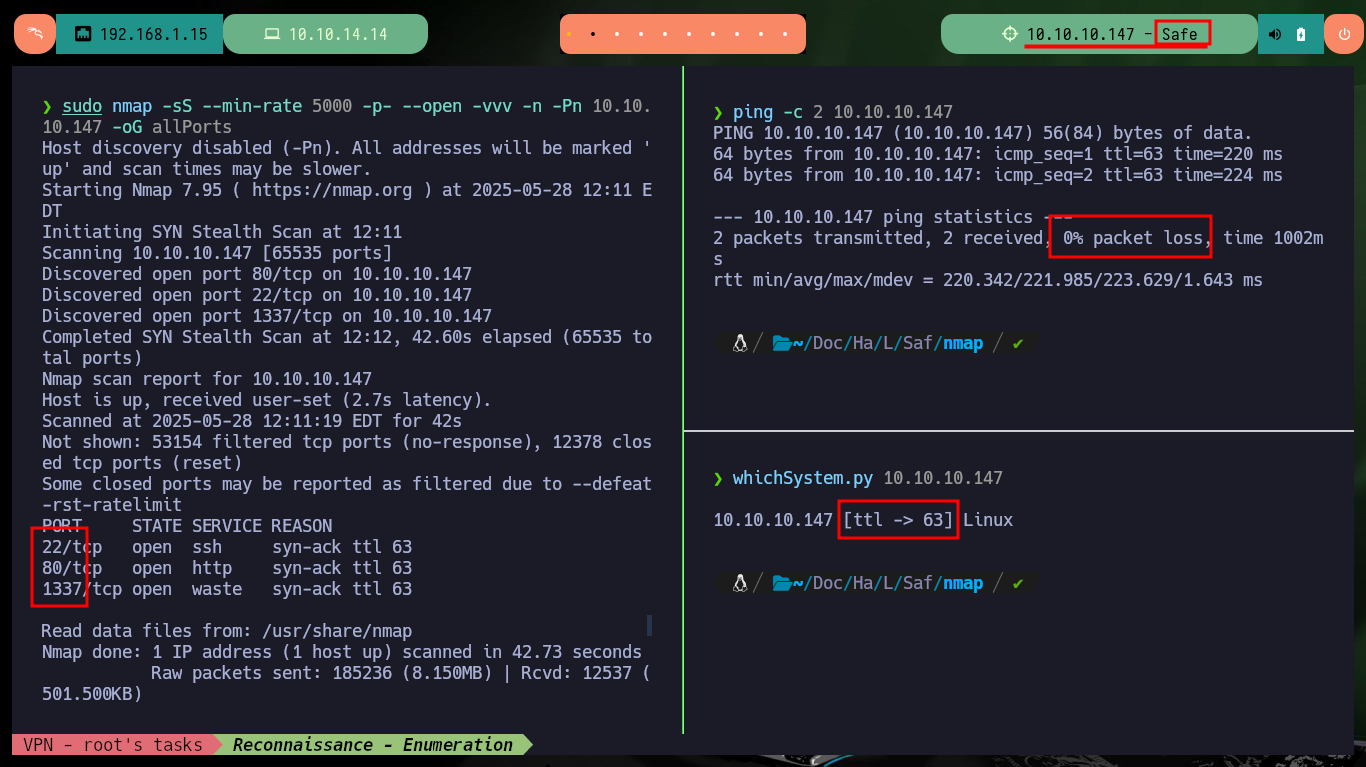Click the "[ttl -> 63]" result text
The height and width of the screenshot is (767, 1366).
(898, 520)
